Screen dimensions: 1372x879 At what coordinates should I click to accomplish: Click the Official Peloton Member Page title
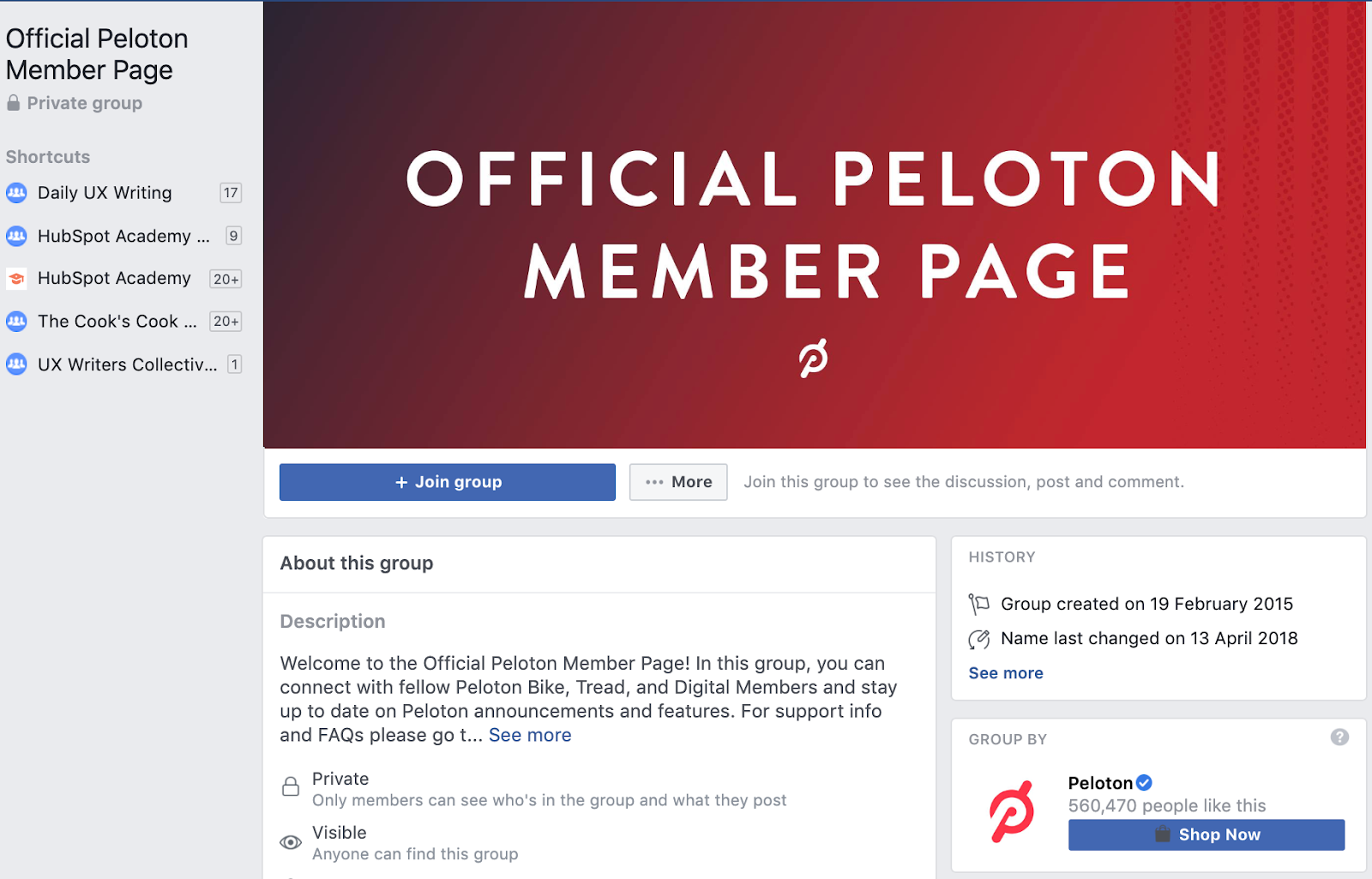[x=96, y=54]
